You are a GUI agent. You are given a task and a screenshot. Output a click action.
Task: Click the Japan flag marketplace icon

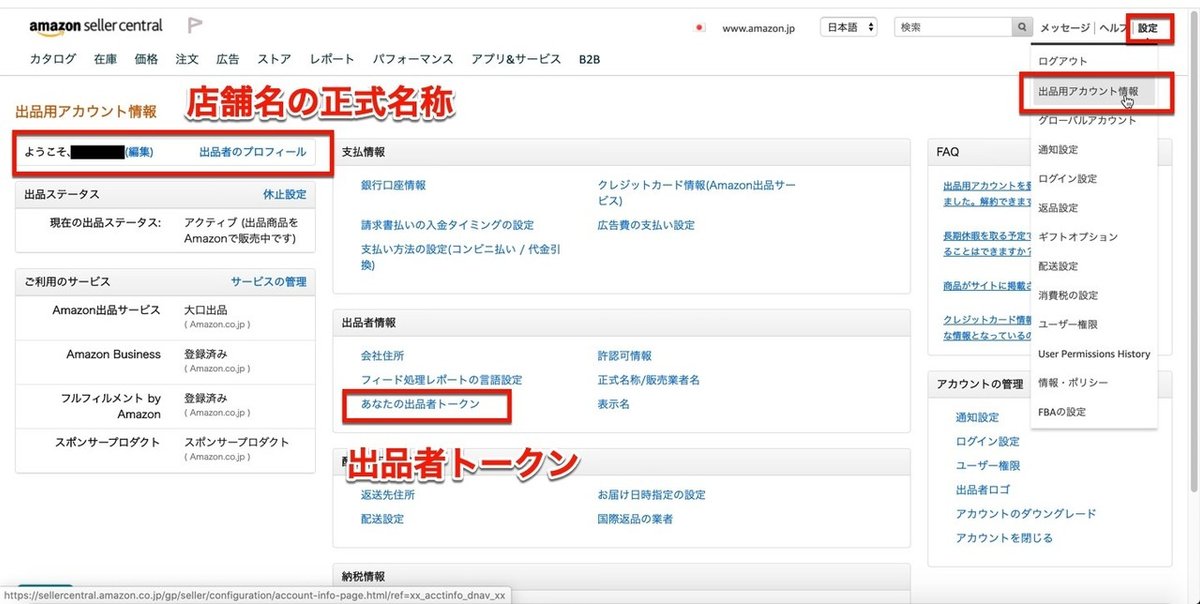pyautogui.click(x=700, y=28)
